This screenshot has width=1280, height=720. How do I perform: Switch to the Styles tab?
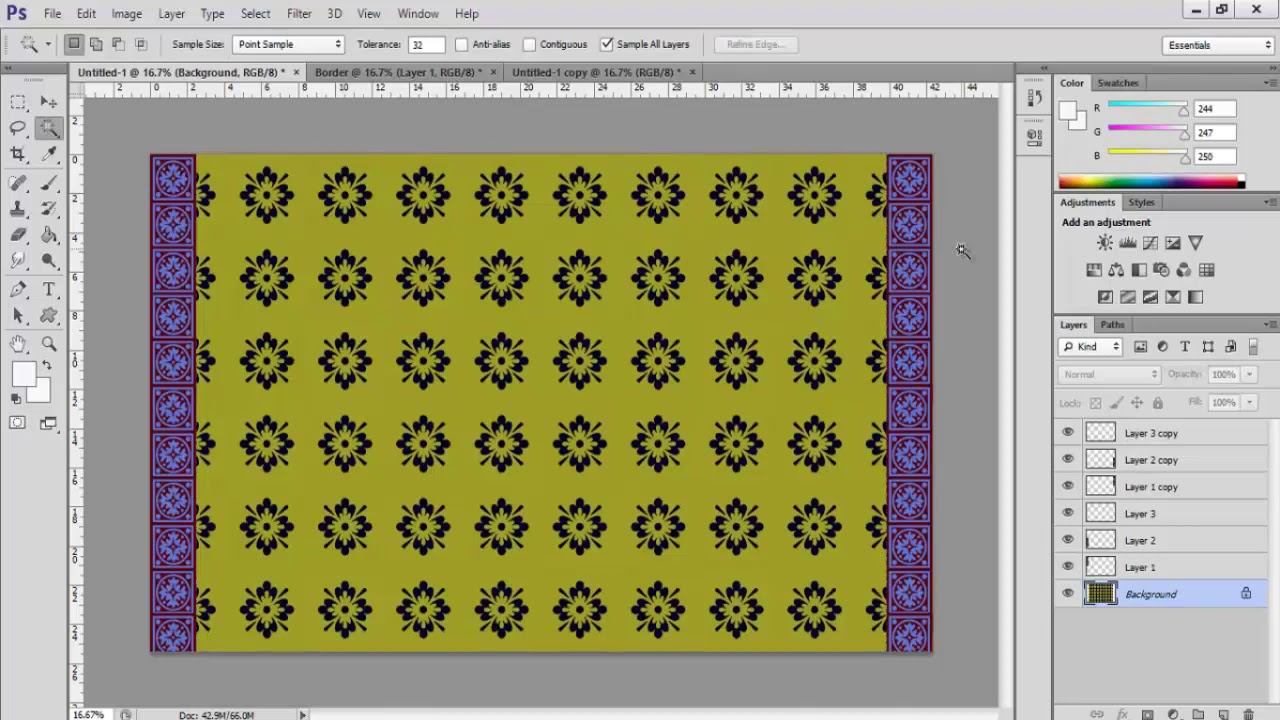coord(1141,202)
